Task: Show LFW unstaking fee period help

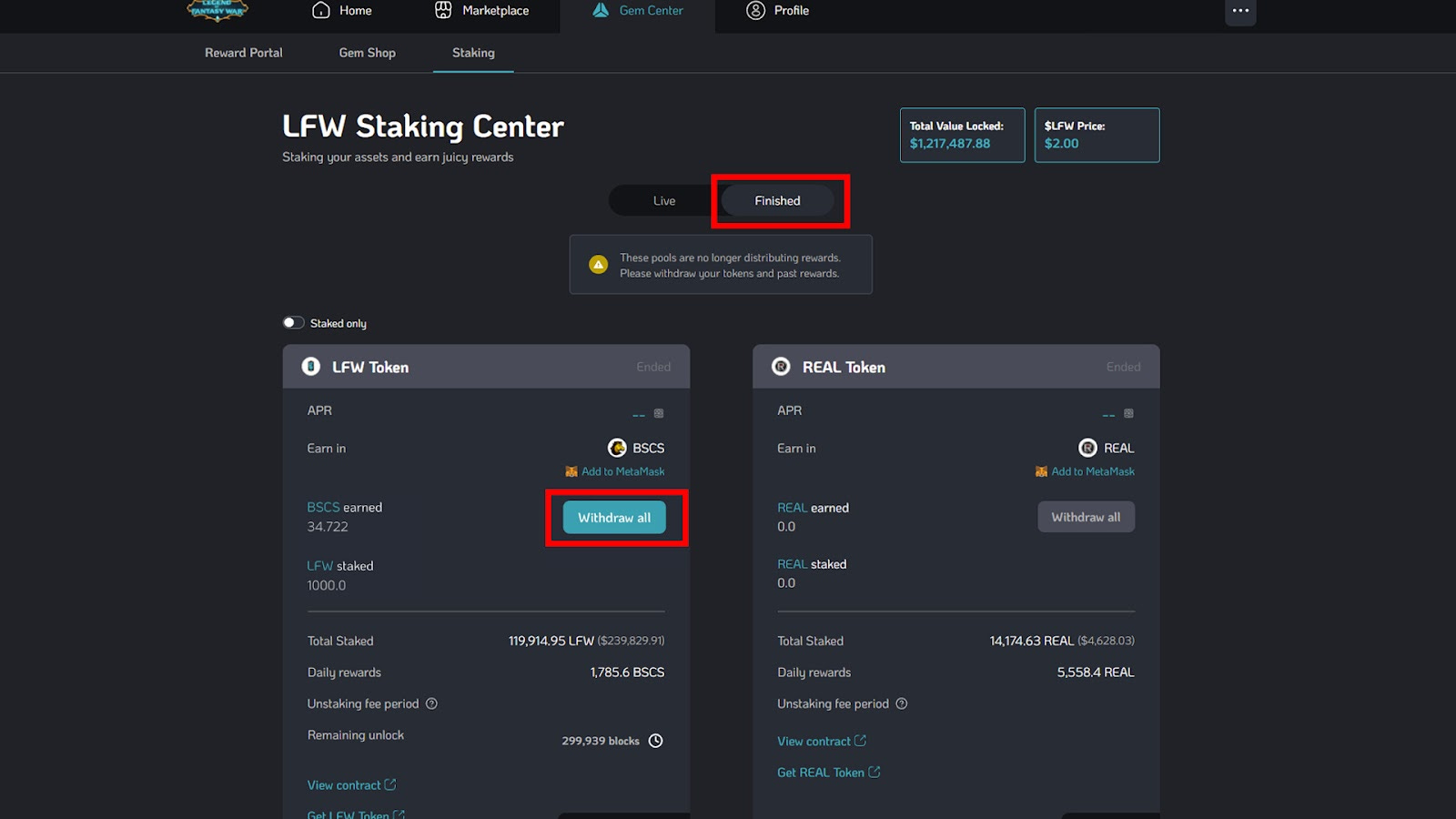Action: point(432,703)
